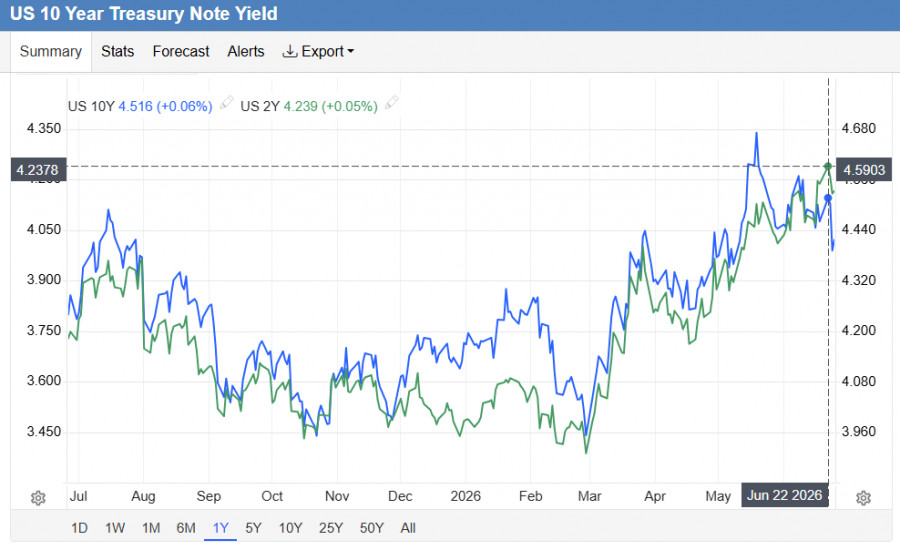
Task: Edit the US 2Y series pencil icon
Action: click(391, 103)
